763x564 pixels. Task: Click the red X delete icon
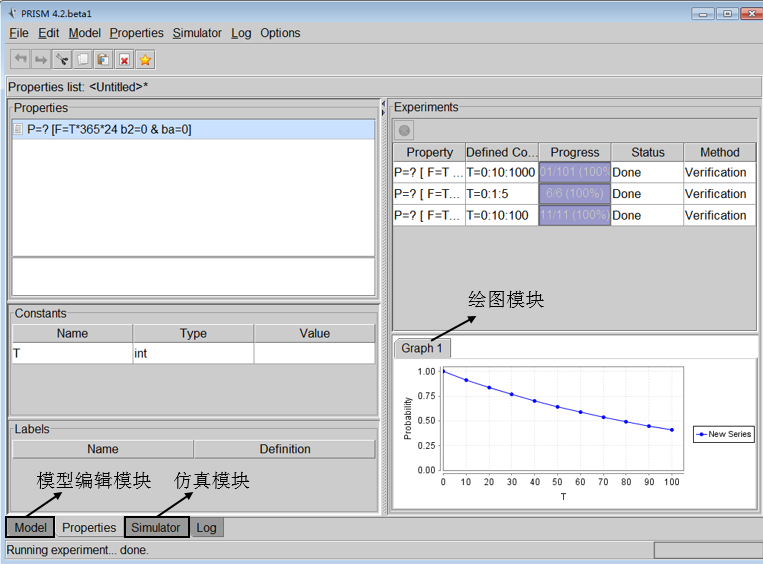(124, 60)
